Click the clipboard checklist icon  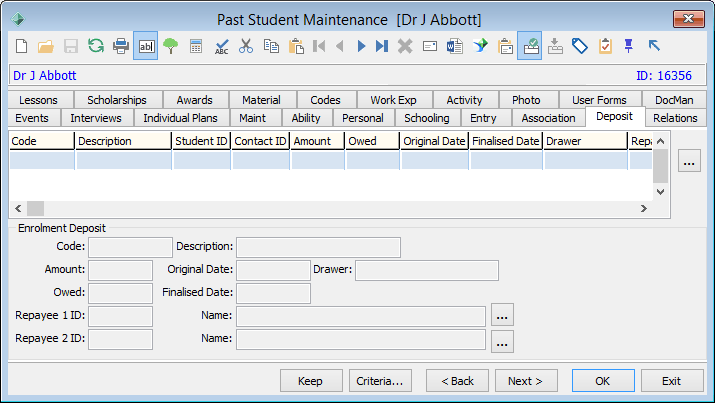(605, 46)
